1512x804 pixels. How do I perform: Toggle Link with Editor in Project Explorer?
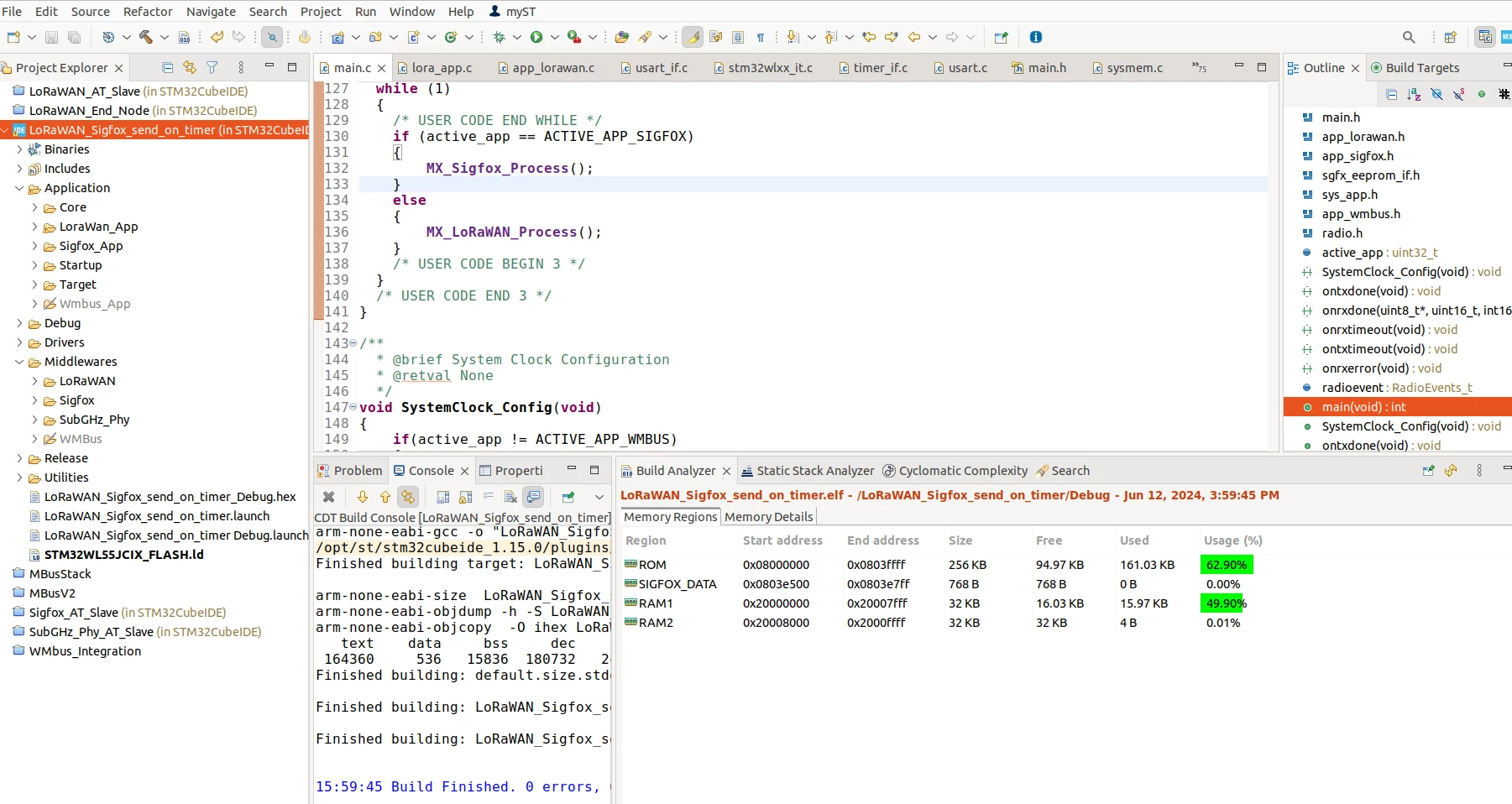coord(190,68)
